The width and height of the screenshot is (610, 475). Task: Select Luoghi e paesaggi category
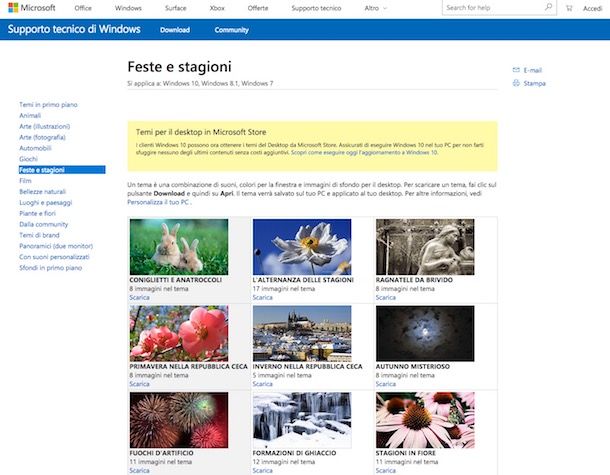(x=46, y=203)
